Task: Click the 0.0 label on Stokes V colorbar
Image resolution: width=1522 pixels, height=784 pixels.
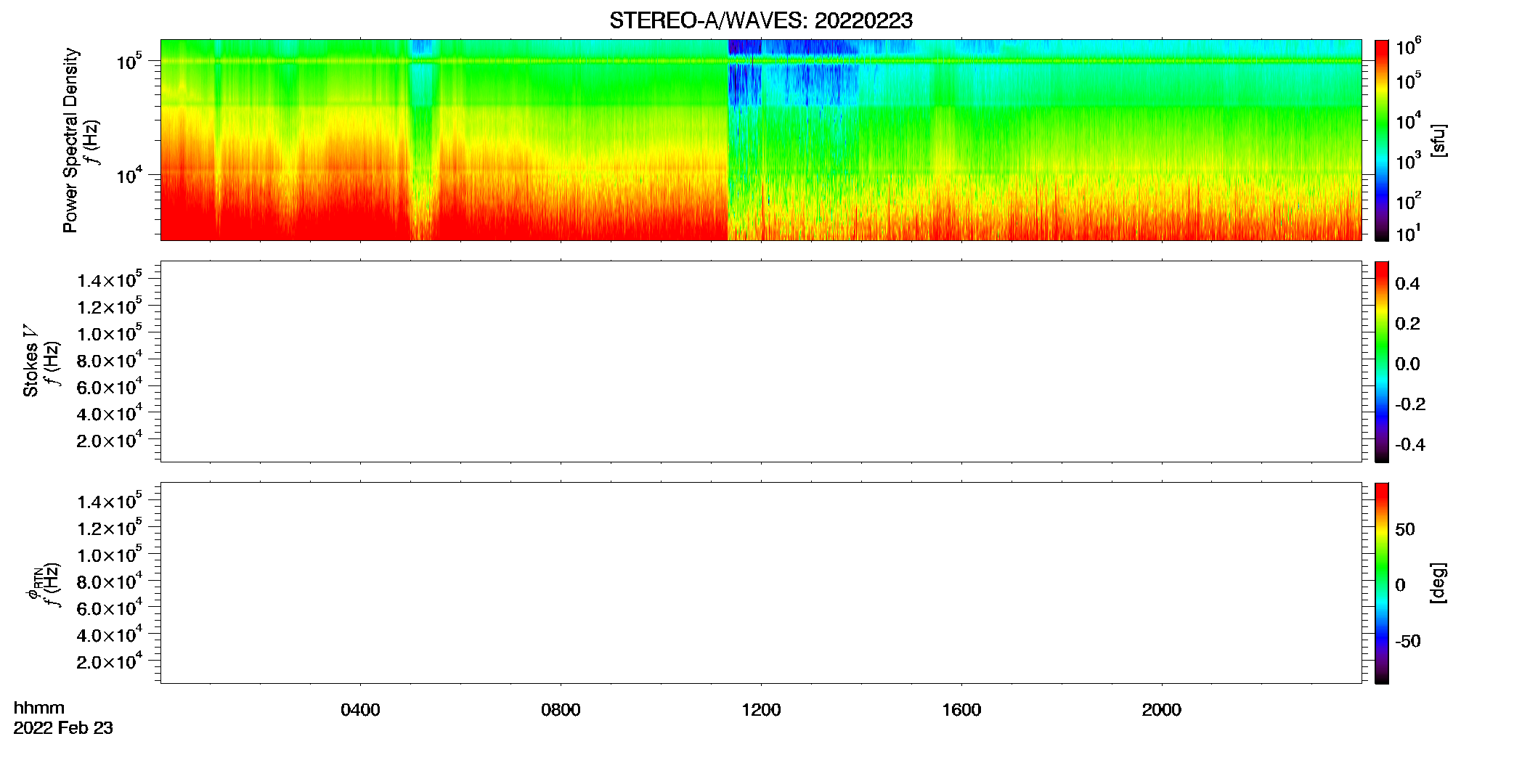Action: coord(1407,364)
